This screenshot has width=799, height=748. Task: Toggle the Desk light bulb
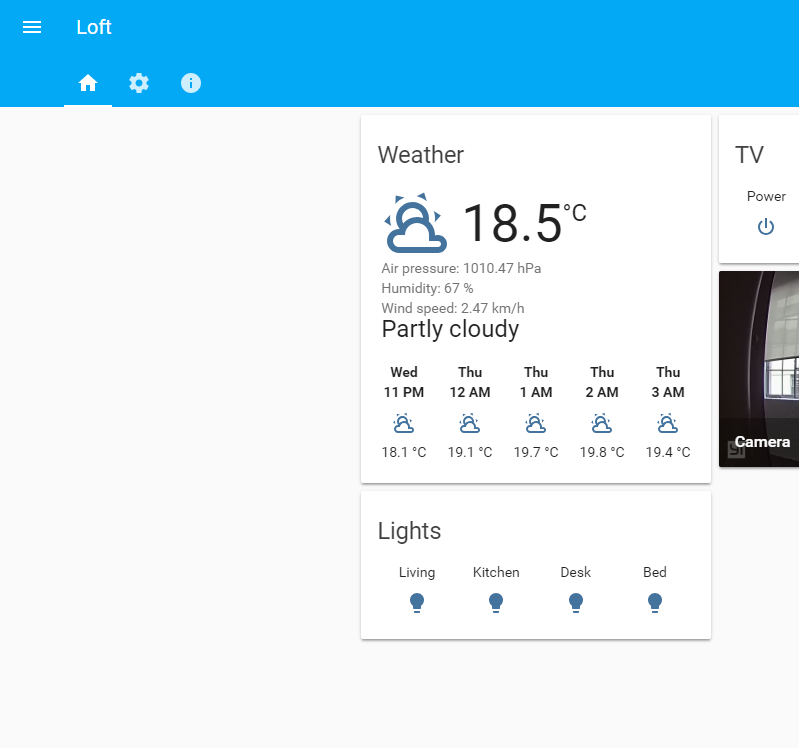(576, 603)
